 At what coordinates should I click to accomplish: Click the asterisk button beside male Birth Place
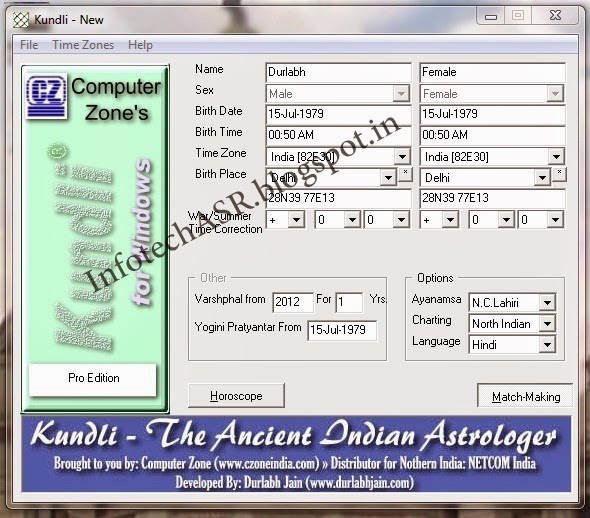point(405,174)
